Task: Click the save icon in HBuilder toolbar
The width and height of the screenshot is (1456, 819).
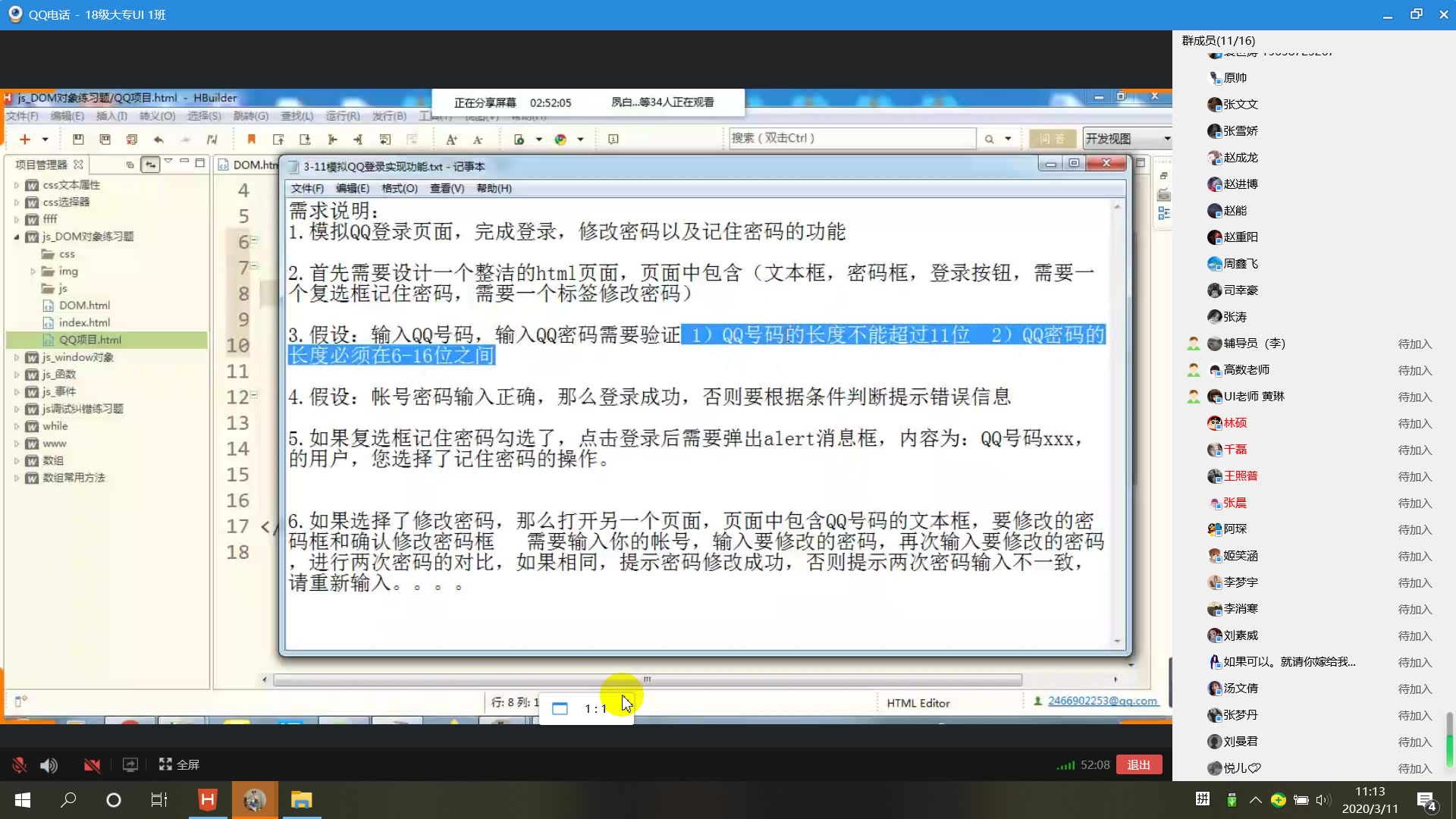Action: tap(78, 140)
